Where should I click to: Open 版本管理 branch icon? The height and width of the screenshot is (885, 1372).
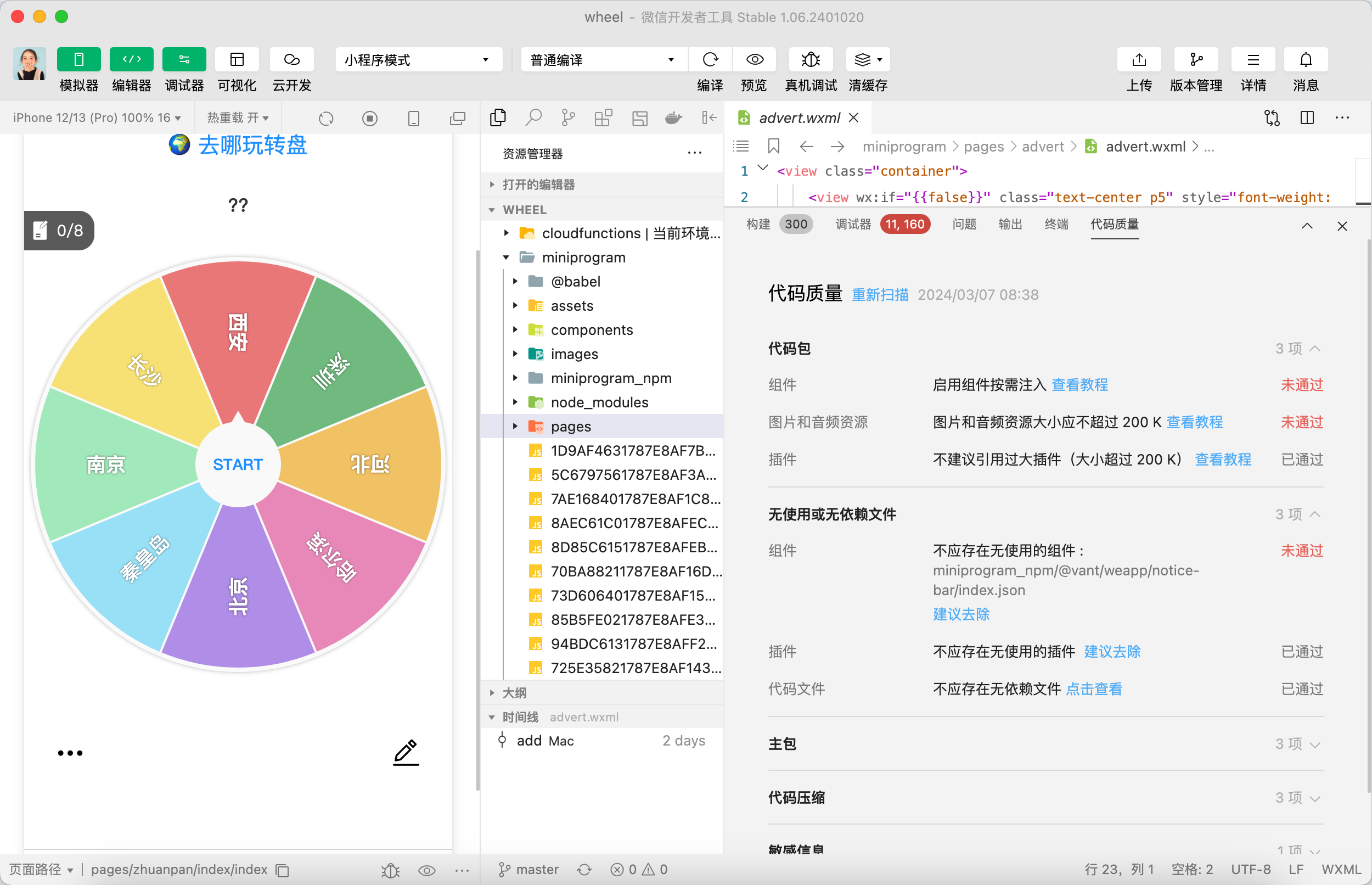click(1196, 60)
